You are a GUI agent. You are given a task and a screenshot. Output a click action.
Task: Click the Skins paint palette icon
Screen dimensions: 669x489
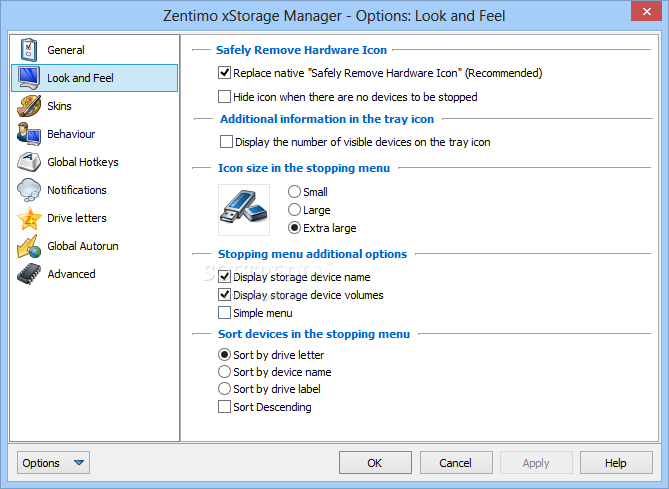coord(29,106)
